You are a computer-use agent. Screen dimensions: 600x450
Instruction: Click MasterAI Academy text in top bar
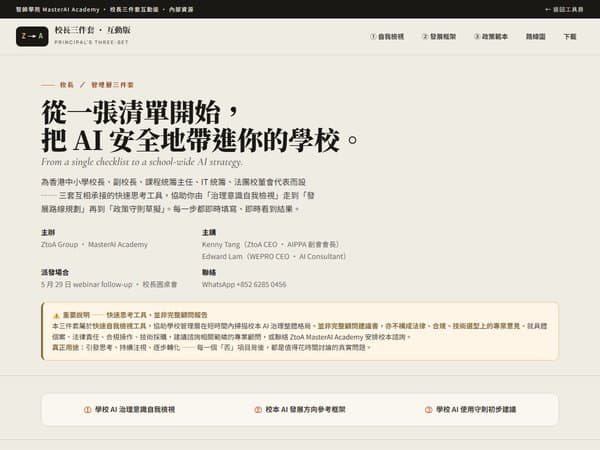pos(71,10)
